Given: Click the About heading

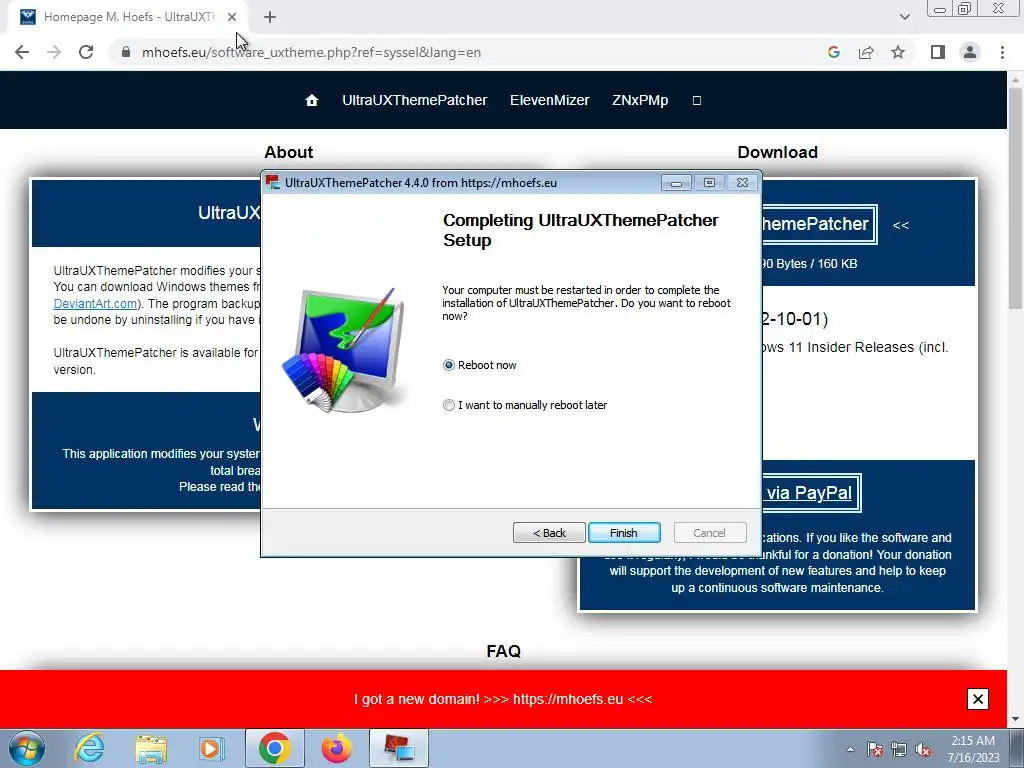Looking at the screenshot, I should [289, 152].
